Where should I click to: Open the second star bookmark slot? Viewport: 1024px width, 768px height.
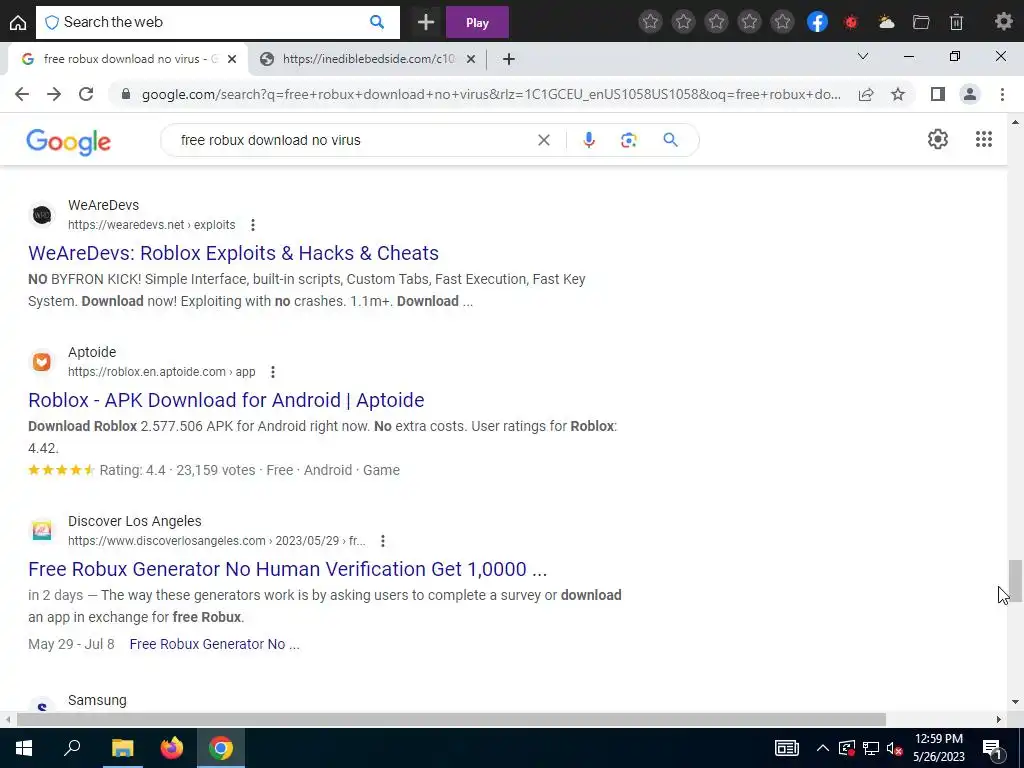pyautogui.click(x=683, y=22)
